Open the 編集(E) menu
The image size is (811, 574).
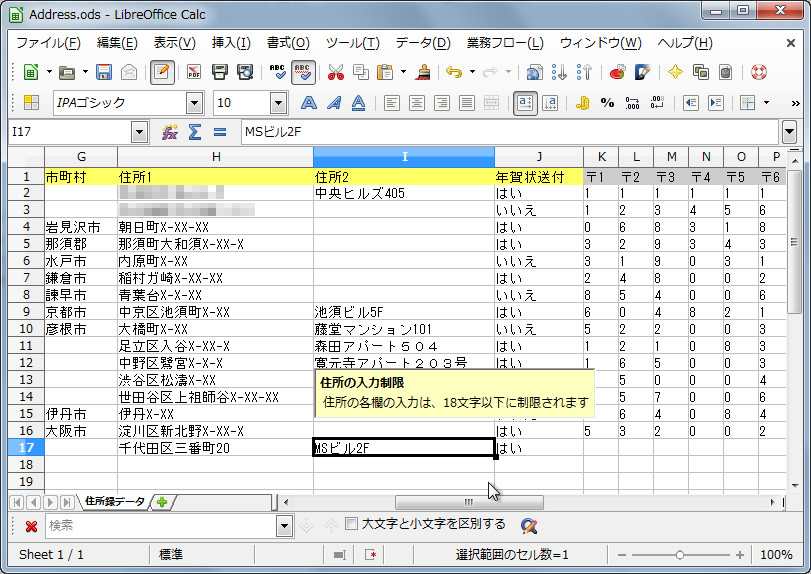click(117, 43)
